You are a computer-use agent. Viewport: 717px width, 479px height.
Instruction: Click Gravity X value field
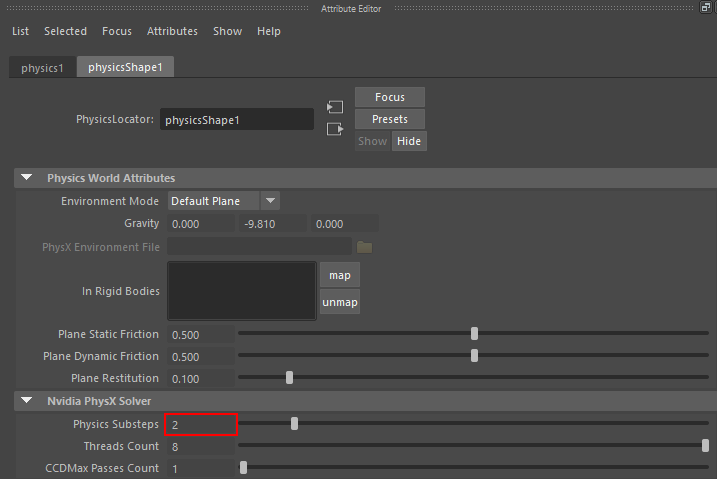[201, 224]
